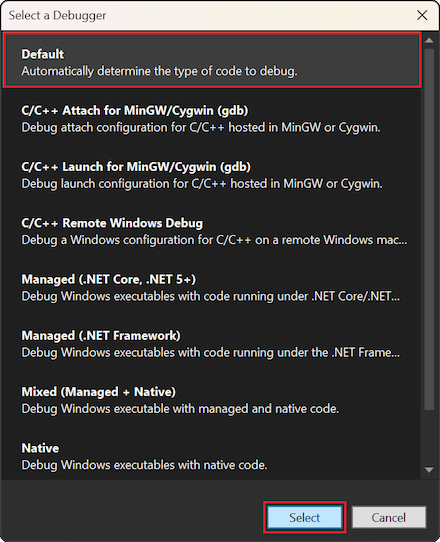Cancel the Select a Debugger dialog
This screenshot has width=440, height=542.
pyautogui.click(x=388, y=517)
